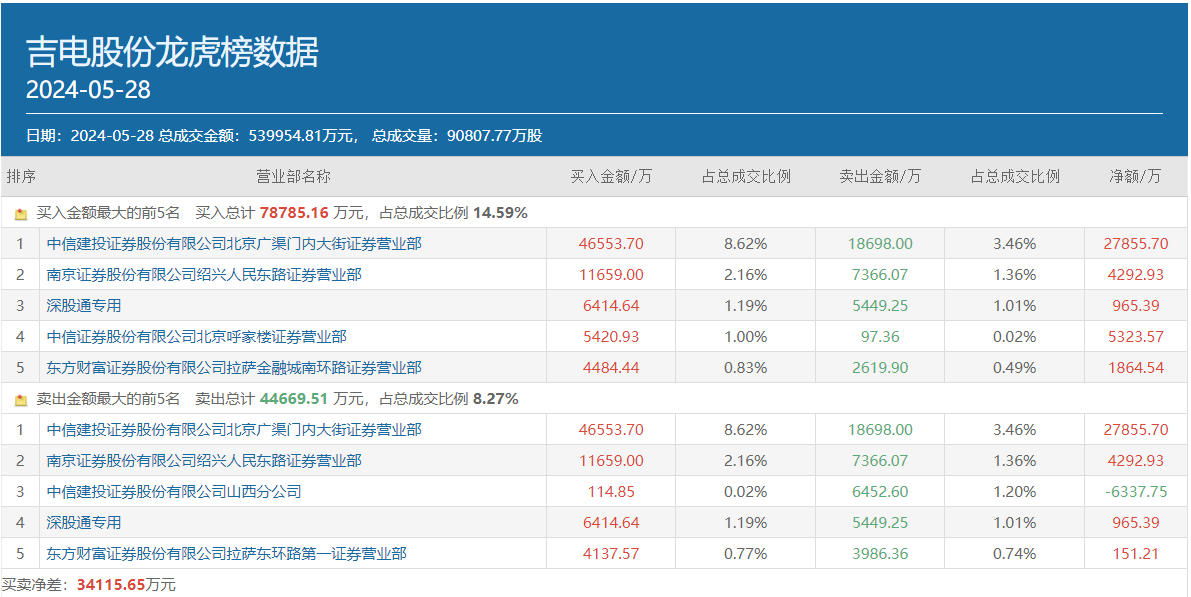1191x597 pixels.
Task: Sort by 买入金额/万 column header
Action: [x=611, y=177]
